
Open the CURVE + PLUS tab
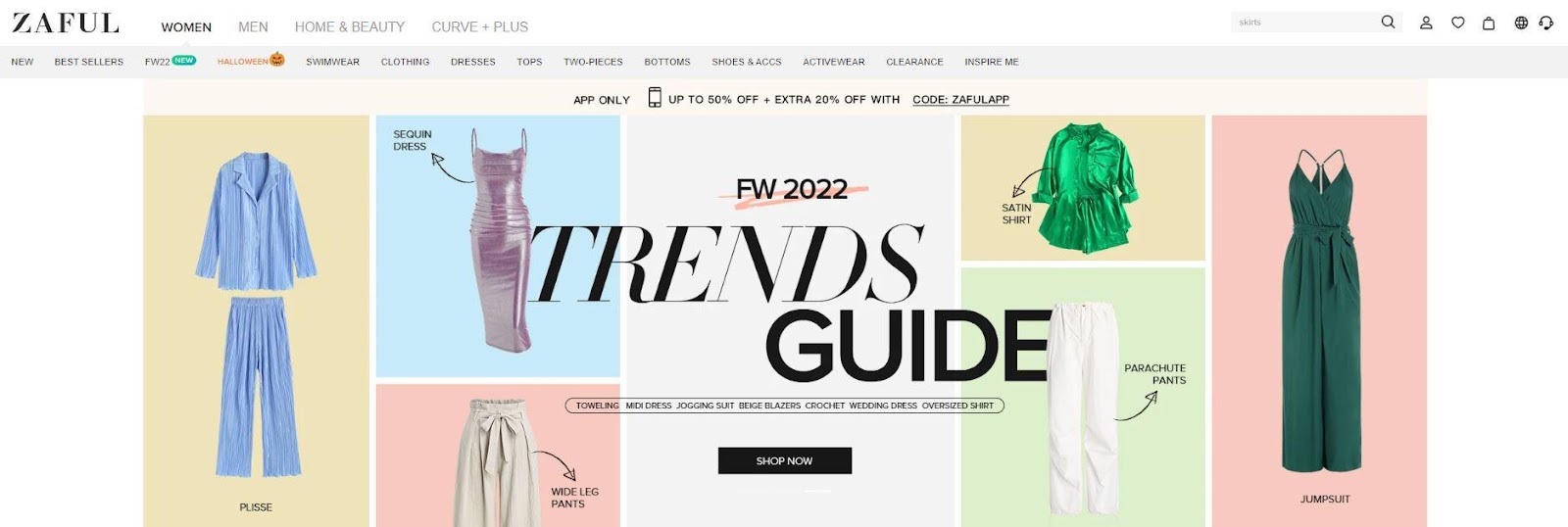[x=480, y=26]
